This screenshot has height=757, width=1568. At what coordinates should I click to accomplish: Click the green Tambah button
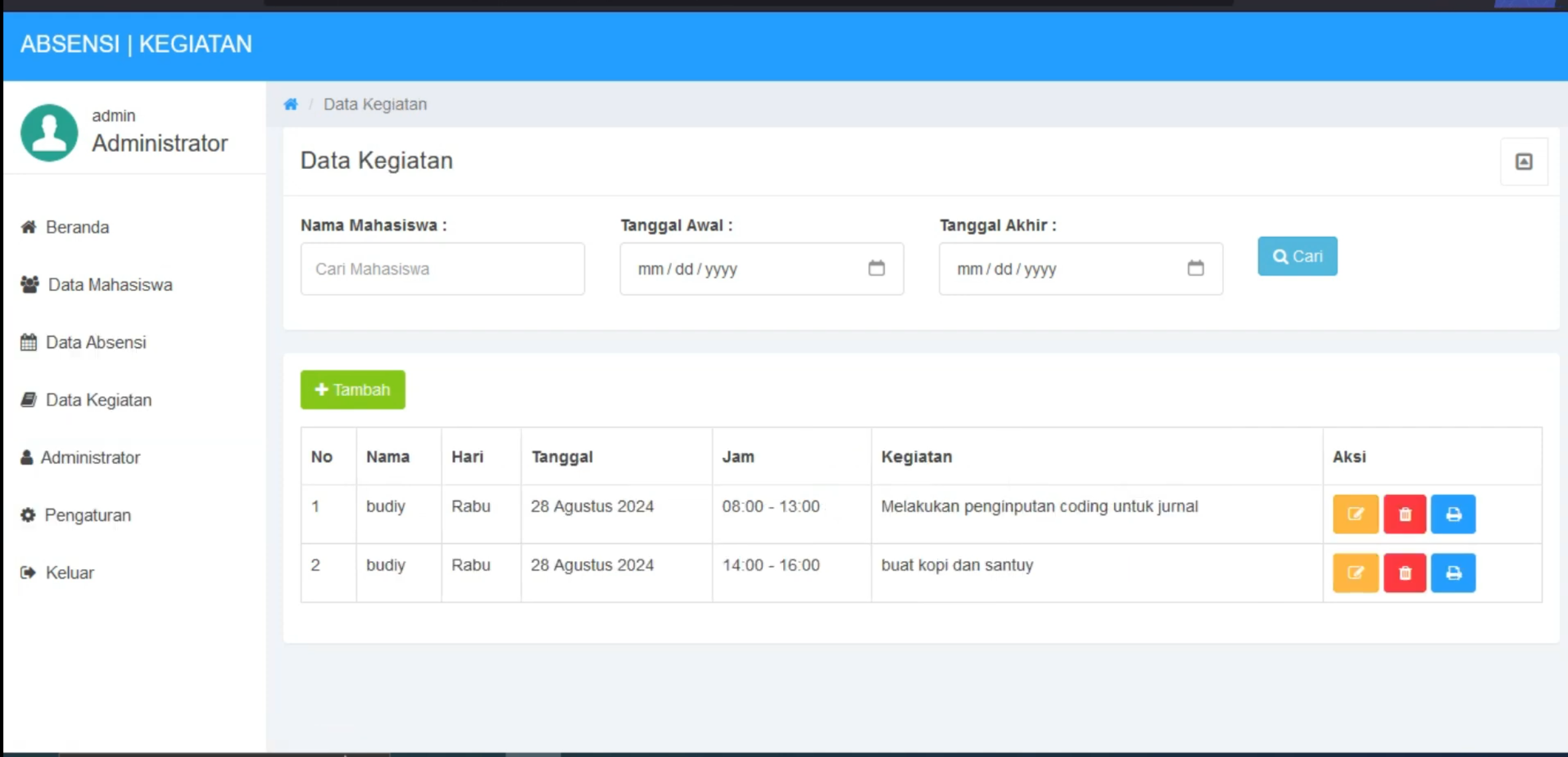coord(353,389)
